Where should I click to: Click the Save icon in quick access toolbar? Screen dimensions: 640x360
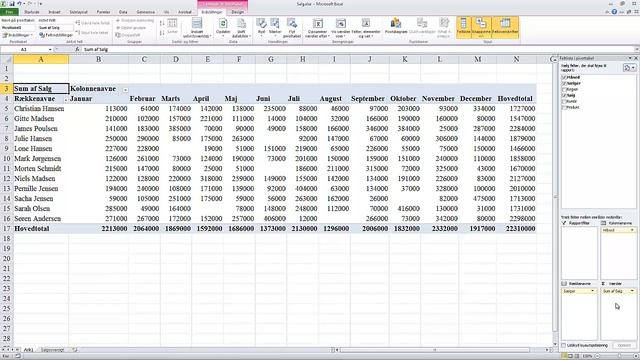[x=12, y=4]
